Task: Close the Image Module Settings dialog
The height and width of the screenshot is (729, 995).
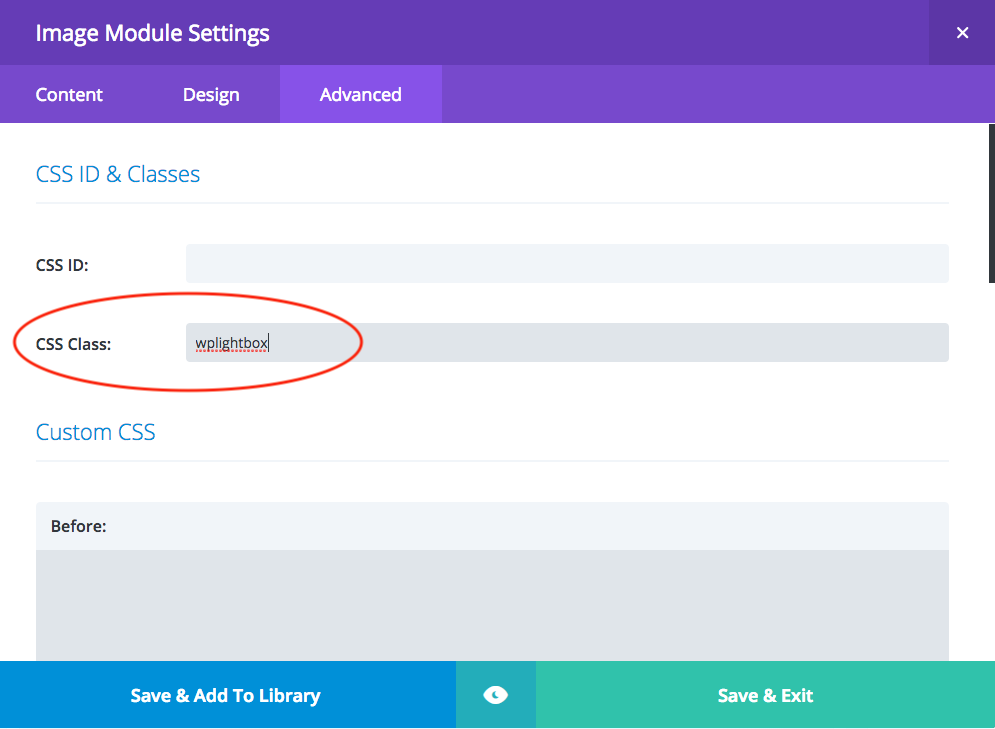Action: point(962,33)
